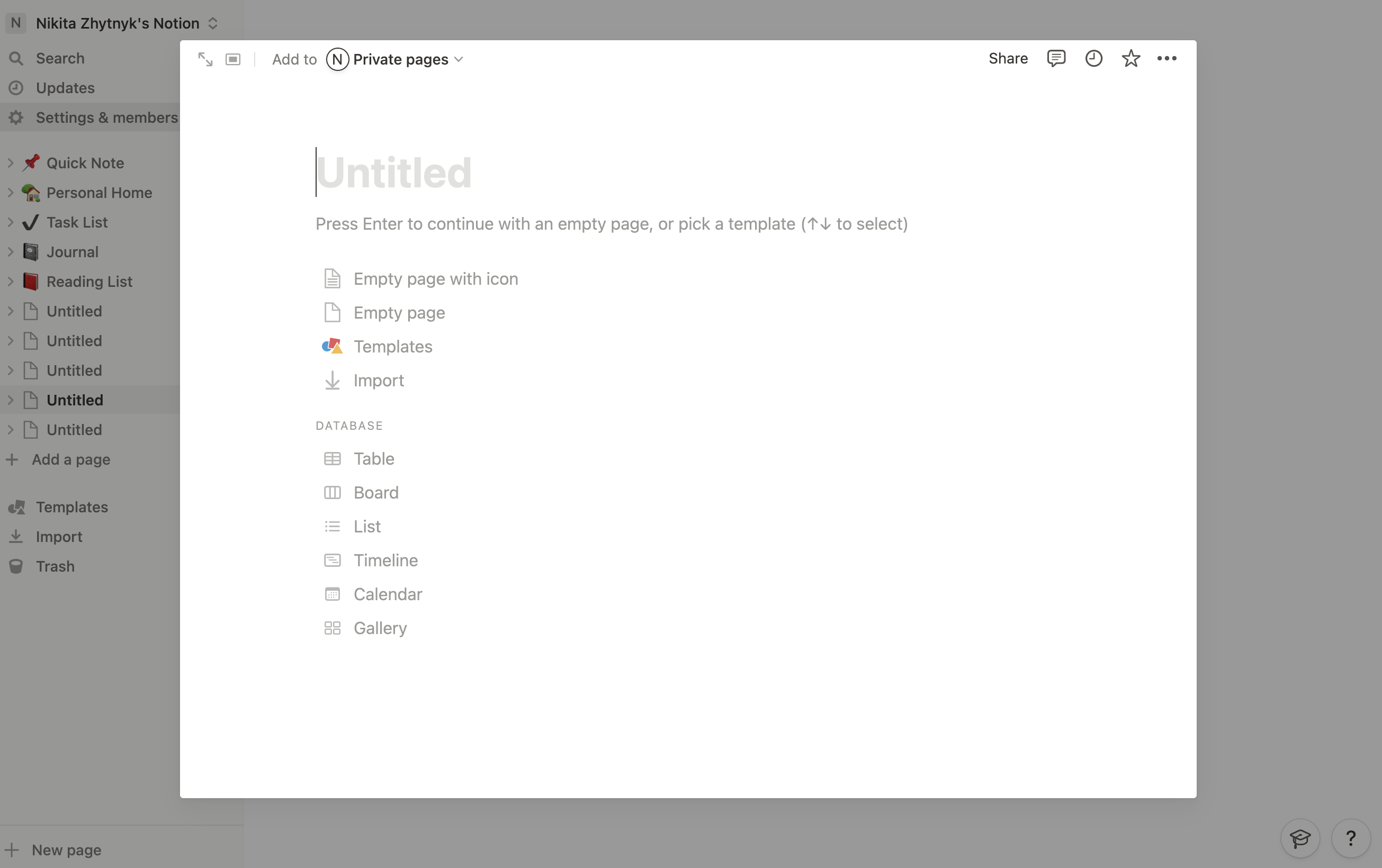This screenshot has height=868, width=1382.
Task: View page history clock icon
Action: tap(1094, 59)
